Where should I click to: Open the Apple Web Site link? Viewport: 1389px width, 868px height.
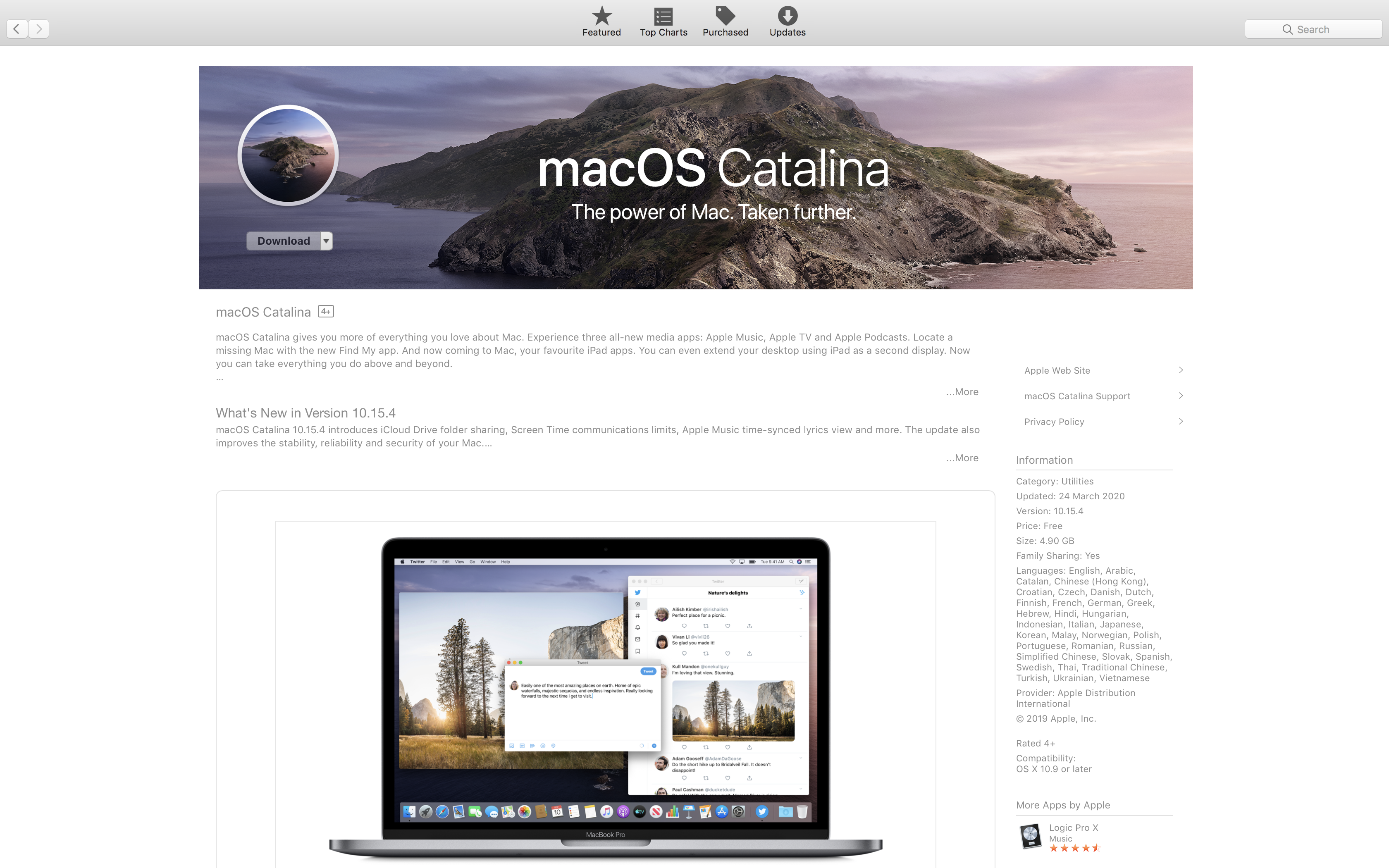coord(1057,370)
